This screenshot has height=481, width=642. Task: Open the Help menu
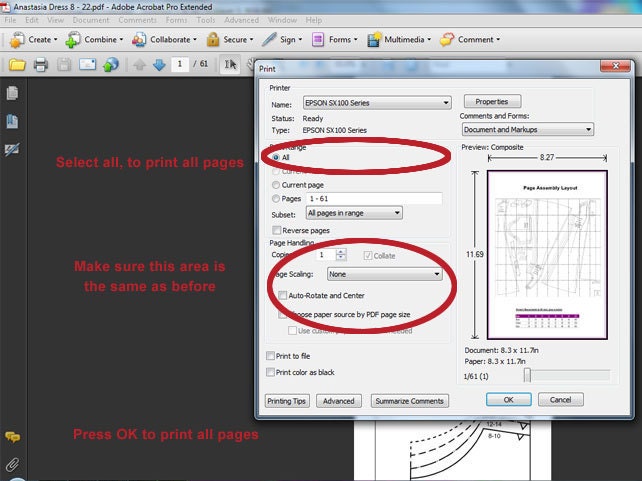click(x=314, y=20)
